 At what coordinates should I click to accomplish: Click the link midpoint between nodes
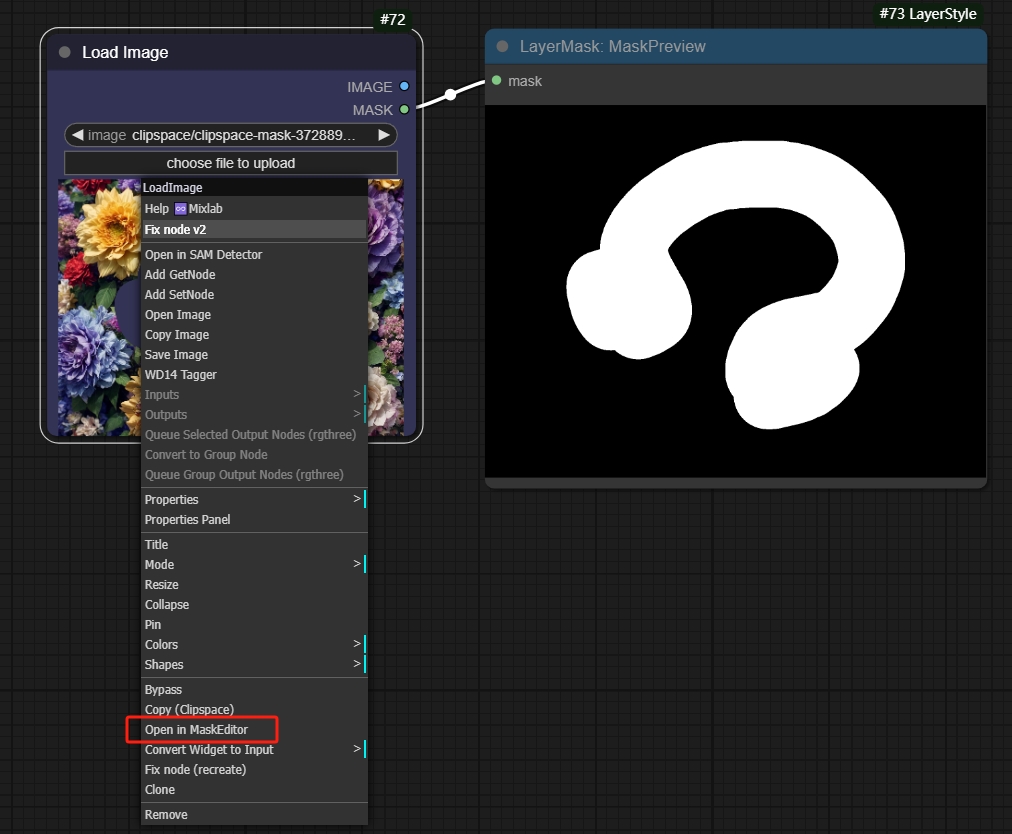point(451,95)
